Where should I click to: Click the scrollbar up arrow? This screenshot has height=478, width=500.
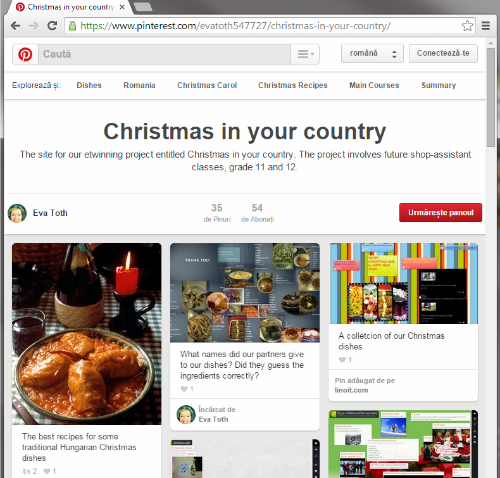[x=490, y=43]
